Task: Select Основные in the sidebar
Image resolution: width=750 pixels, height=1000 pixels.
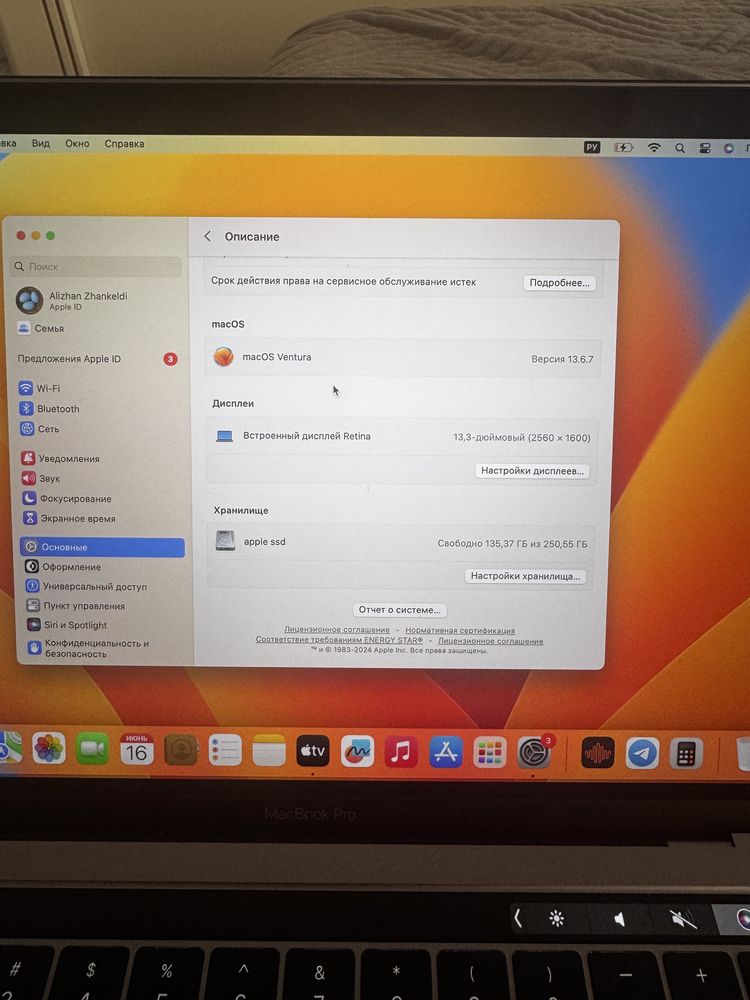Action: click(102, 547)
